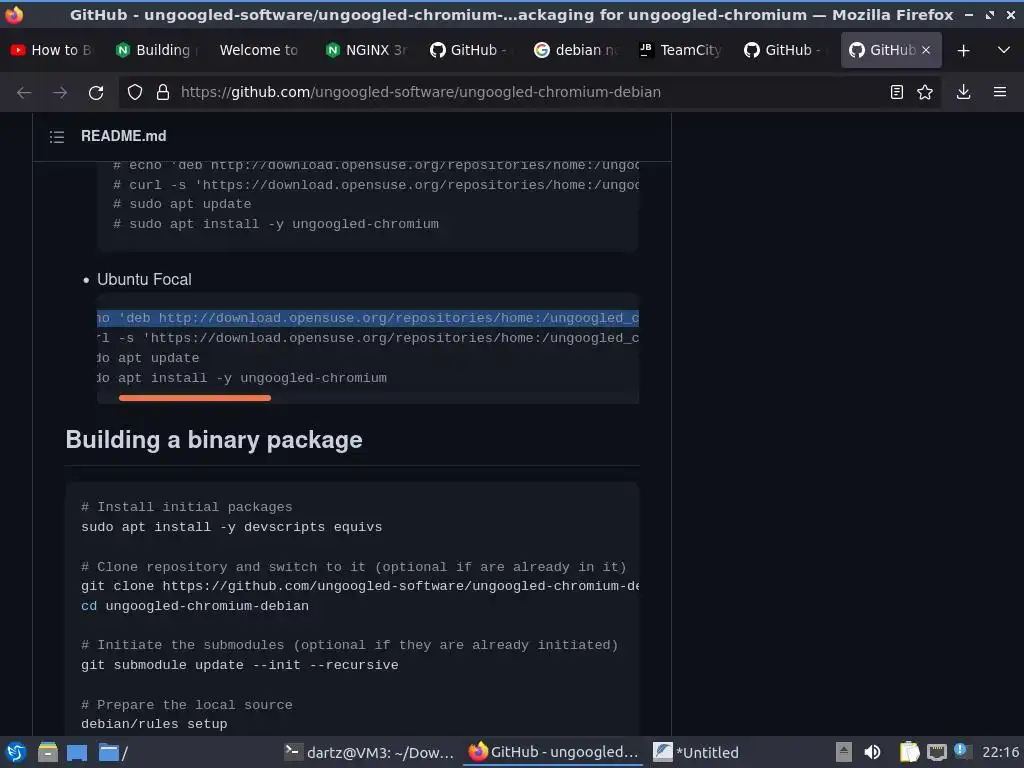This screenshot has width=1024, height=768.
Task: Toggle reader view icon
Action: [x=897, y=92]
